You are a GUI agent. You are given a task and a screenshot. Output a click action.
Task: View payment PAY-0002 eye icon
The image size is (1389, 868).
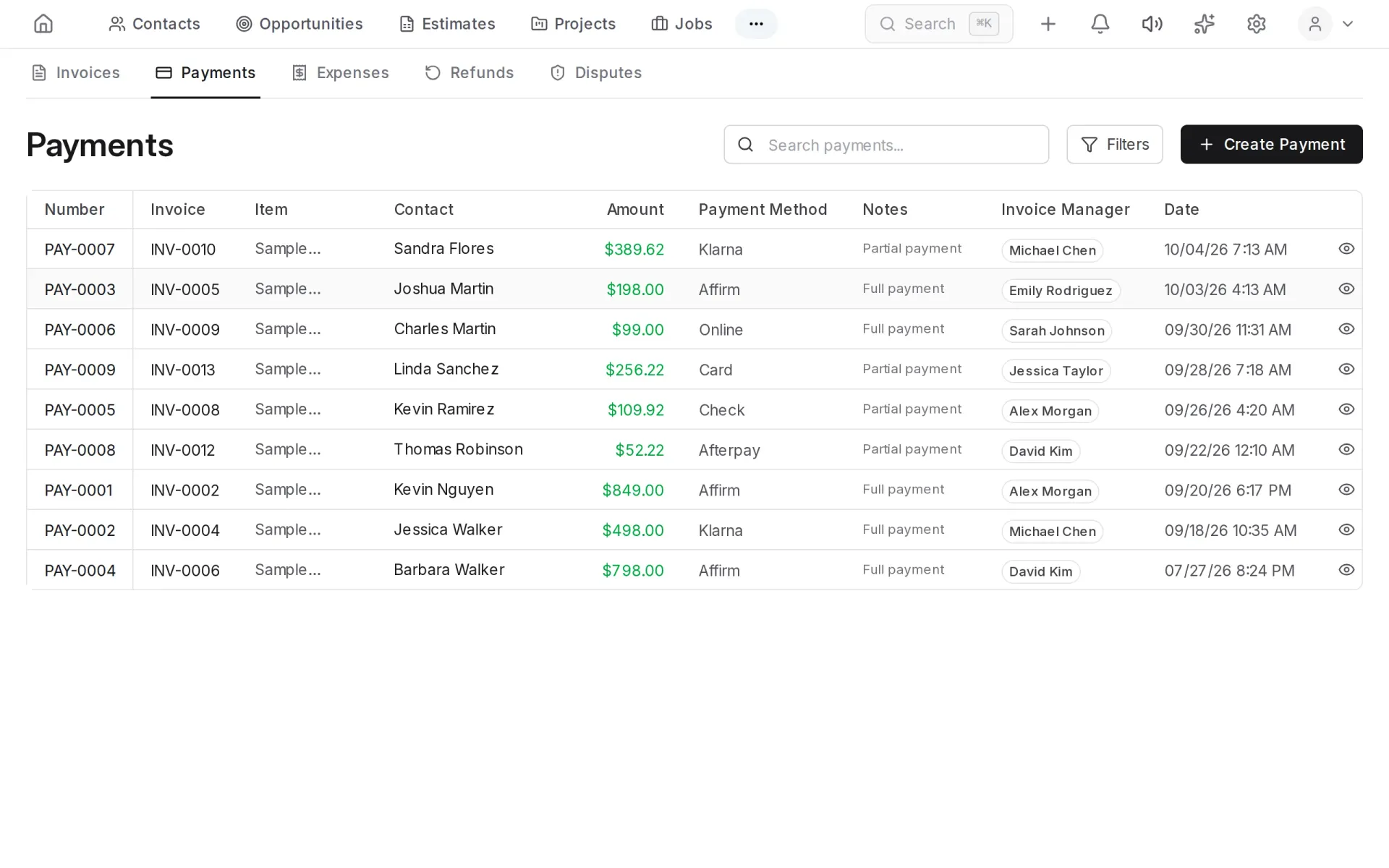tap(1346, 529)
